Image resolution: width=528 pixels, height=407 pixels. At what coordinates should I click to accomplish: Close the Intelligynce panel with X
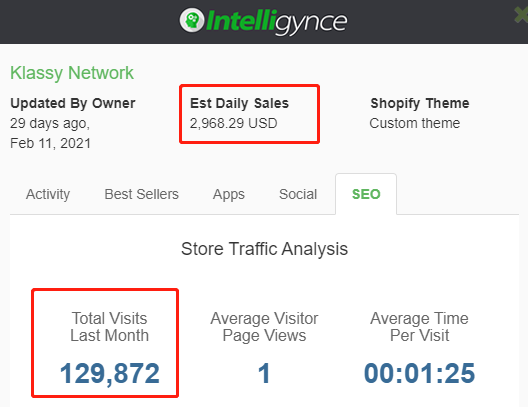pyautogui.click(x=522, y=15)
